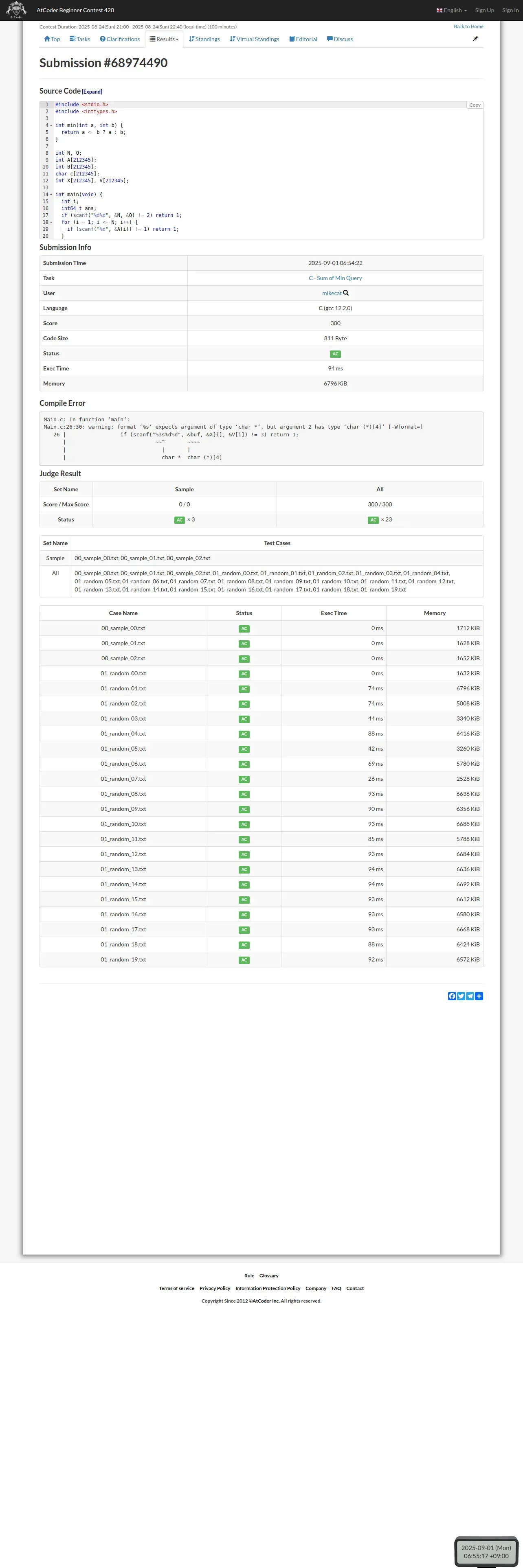Click the code size value 811 Byte
The height and width of the screenshot is (1568, 523).
[336, 338]
